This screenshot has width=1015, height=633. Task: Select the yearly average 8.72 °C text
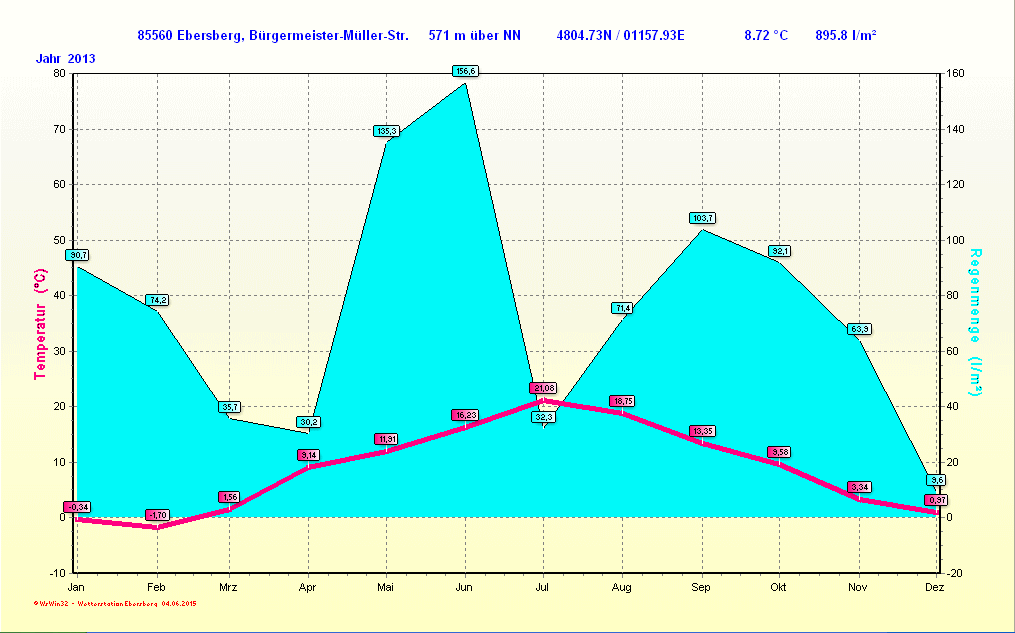pyautogui.click(x=766, y=35)
